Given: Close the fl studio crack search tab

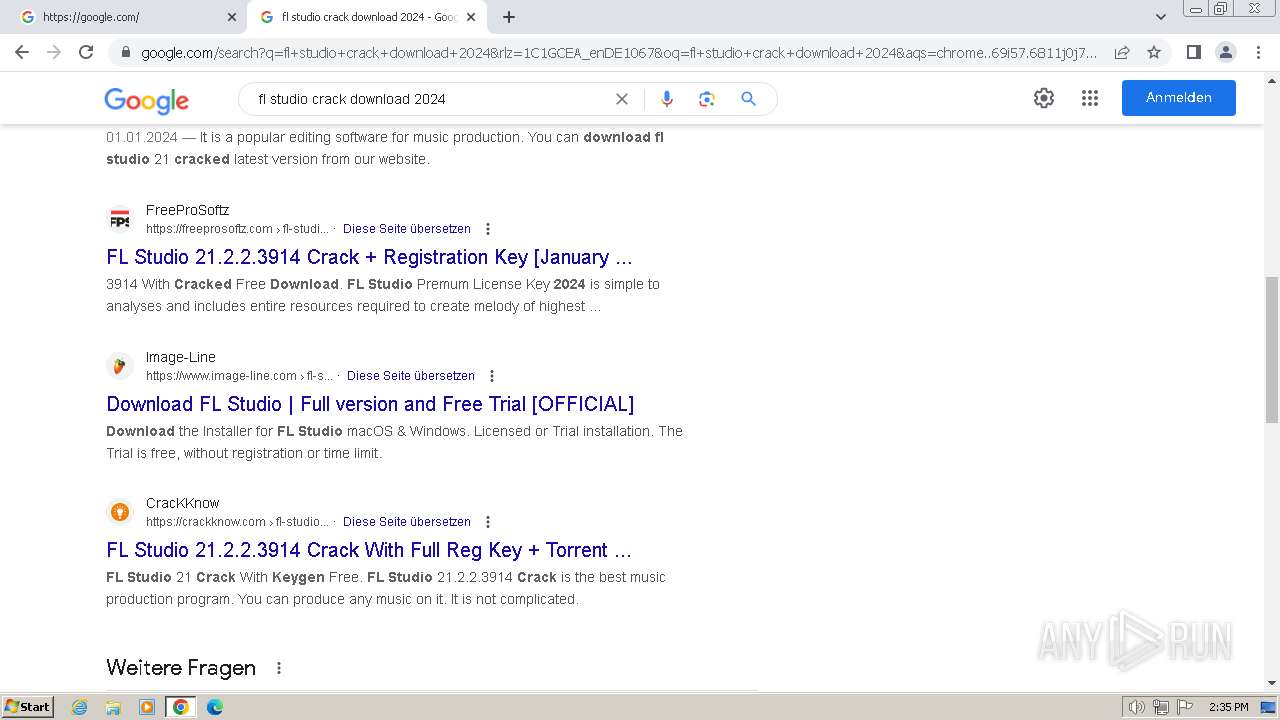Looking at the screenshot, I should click(x=471, y=17).
